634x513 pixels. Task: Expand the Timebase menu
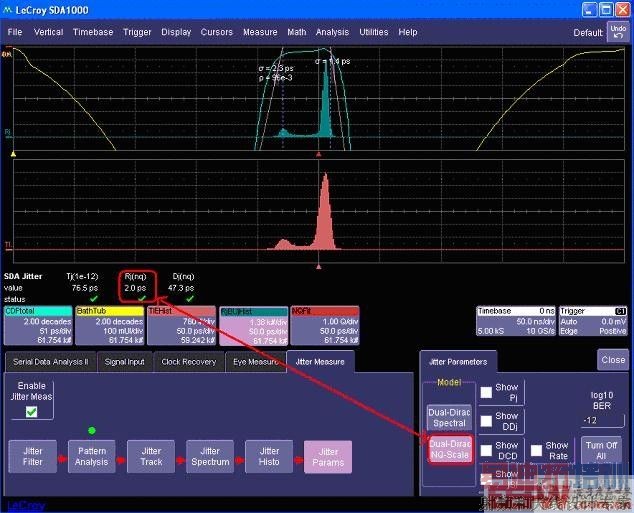93,32
